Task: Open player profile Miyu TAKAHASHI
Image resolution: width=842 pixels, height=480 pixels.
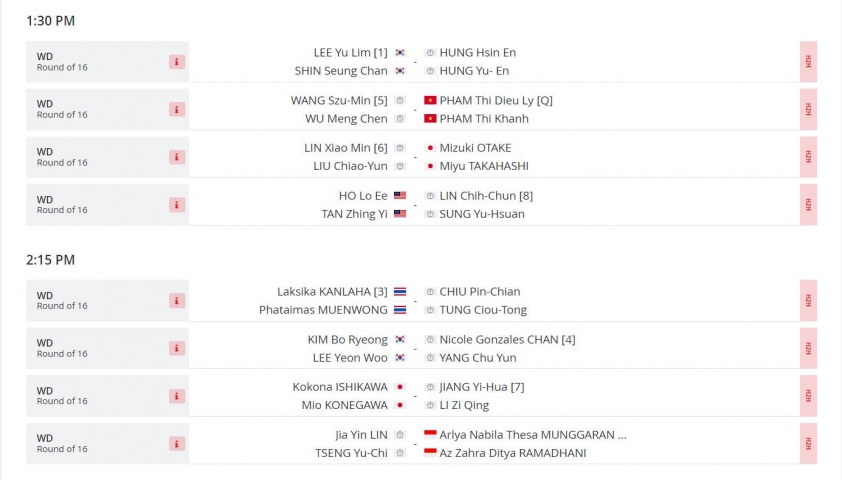Action: (484, 166)
